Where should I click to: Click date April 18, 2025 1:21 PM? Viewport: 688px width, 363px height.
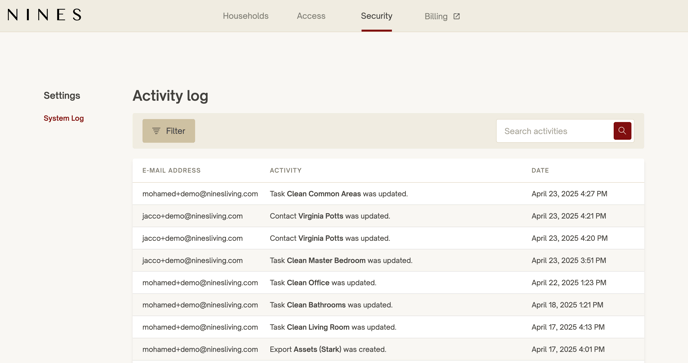567,305
